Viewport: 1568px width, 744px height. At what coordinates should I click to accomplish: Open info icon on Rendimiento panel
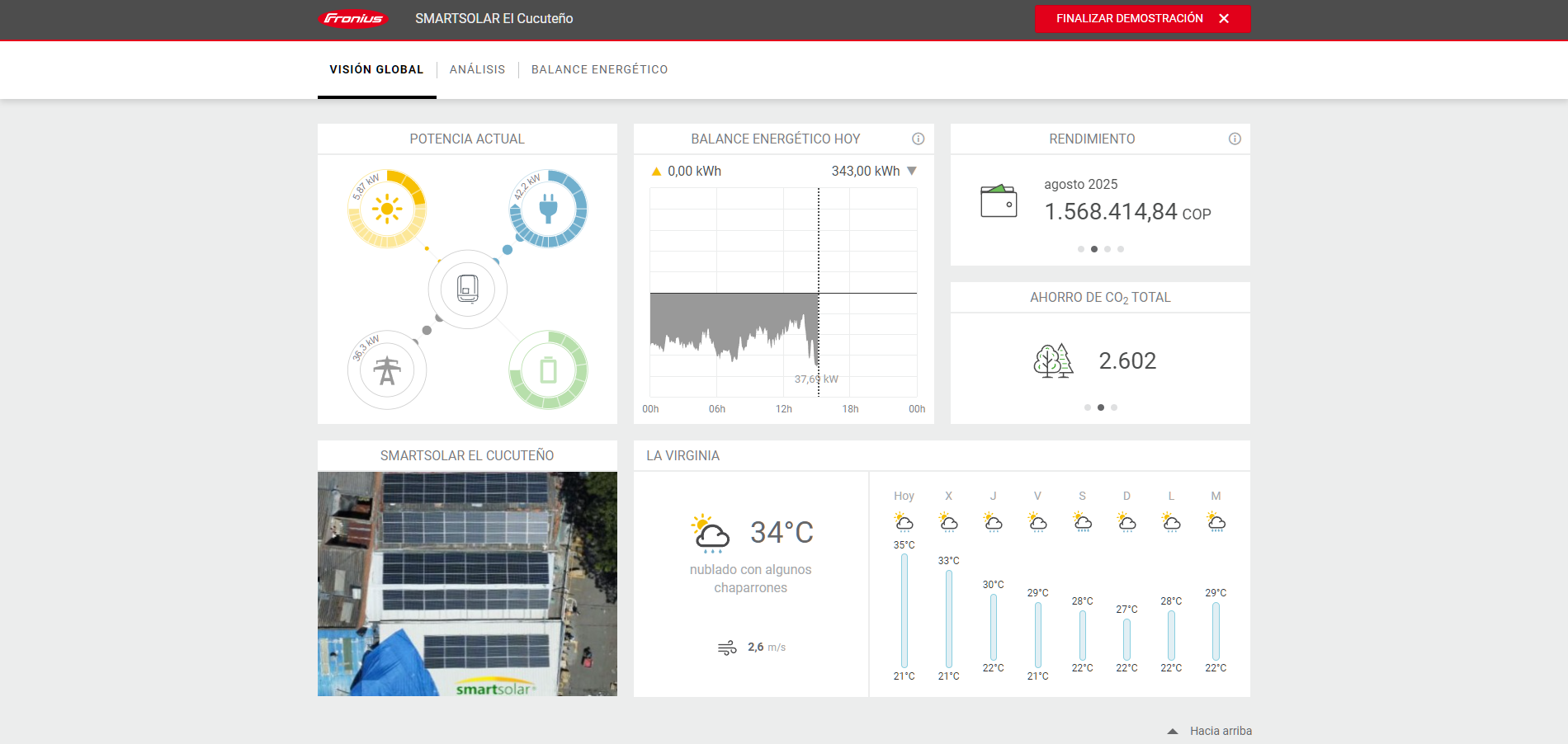(1235, 139)
